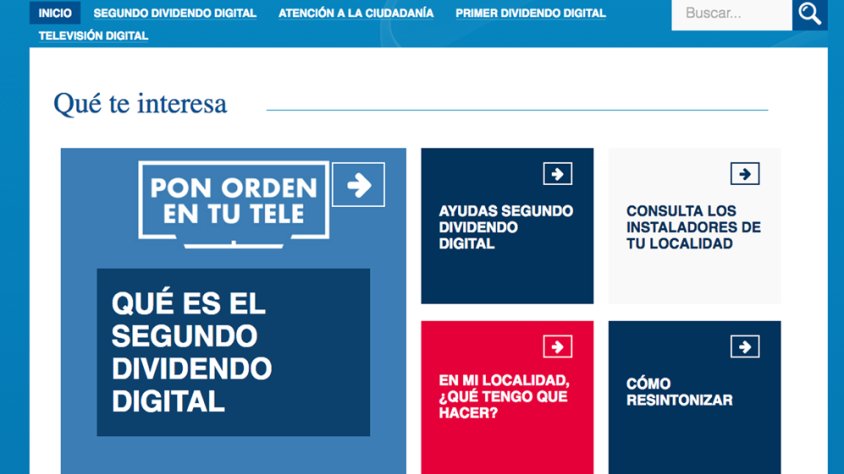This screenshot has height=474, width=844.
Task: Go to Atención a la Ciudadanía
Action: [356, 13]
